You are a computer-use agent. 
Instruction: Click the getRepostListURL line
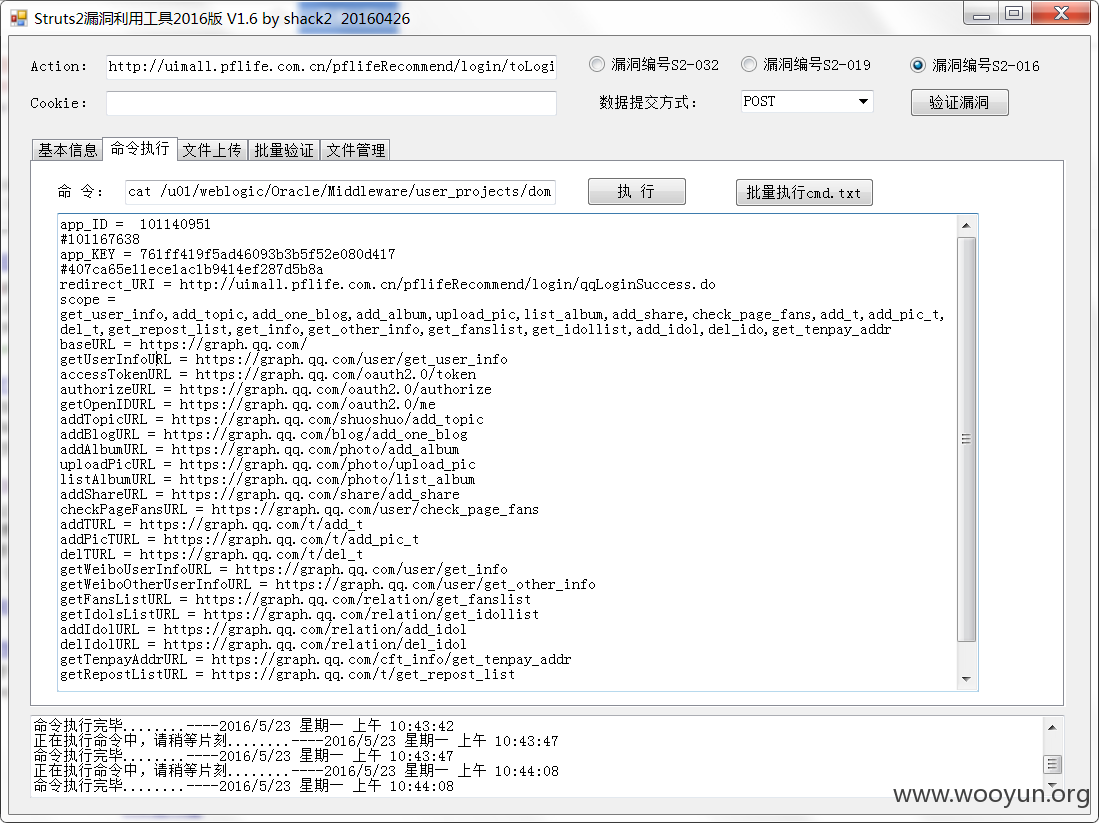[x=287, y=674]
